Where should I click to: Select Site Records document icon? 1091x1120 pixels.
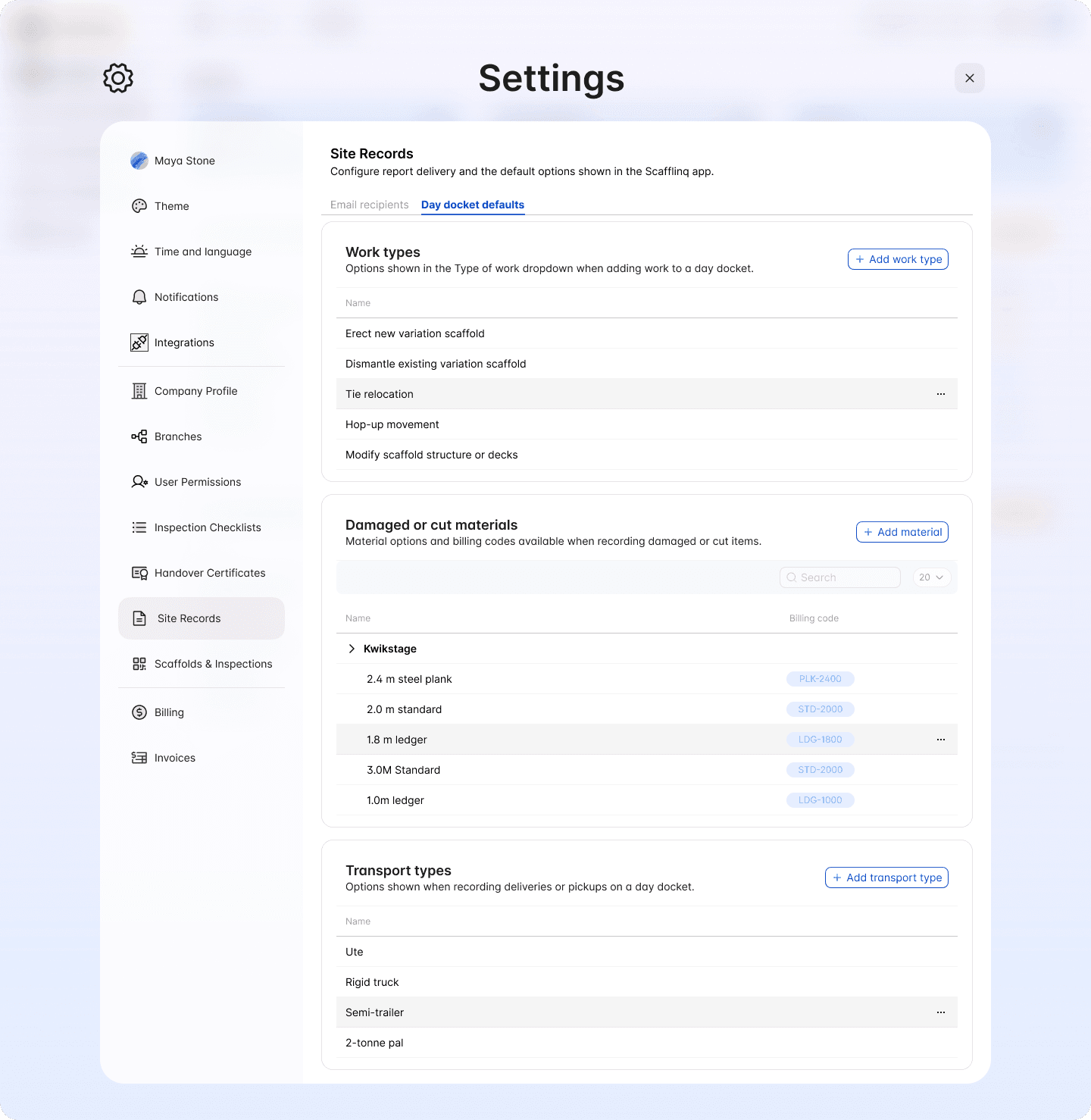(139, 618)
